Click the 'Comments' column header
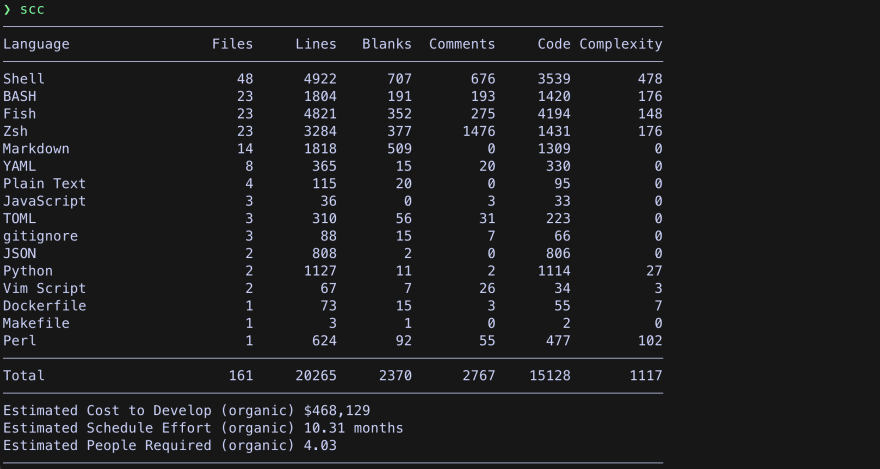 [x=462, y=44]
